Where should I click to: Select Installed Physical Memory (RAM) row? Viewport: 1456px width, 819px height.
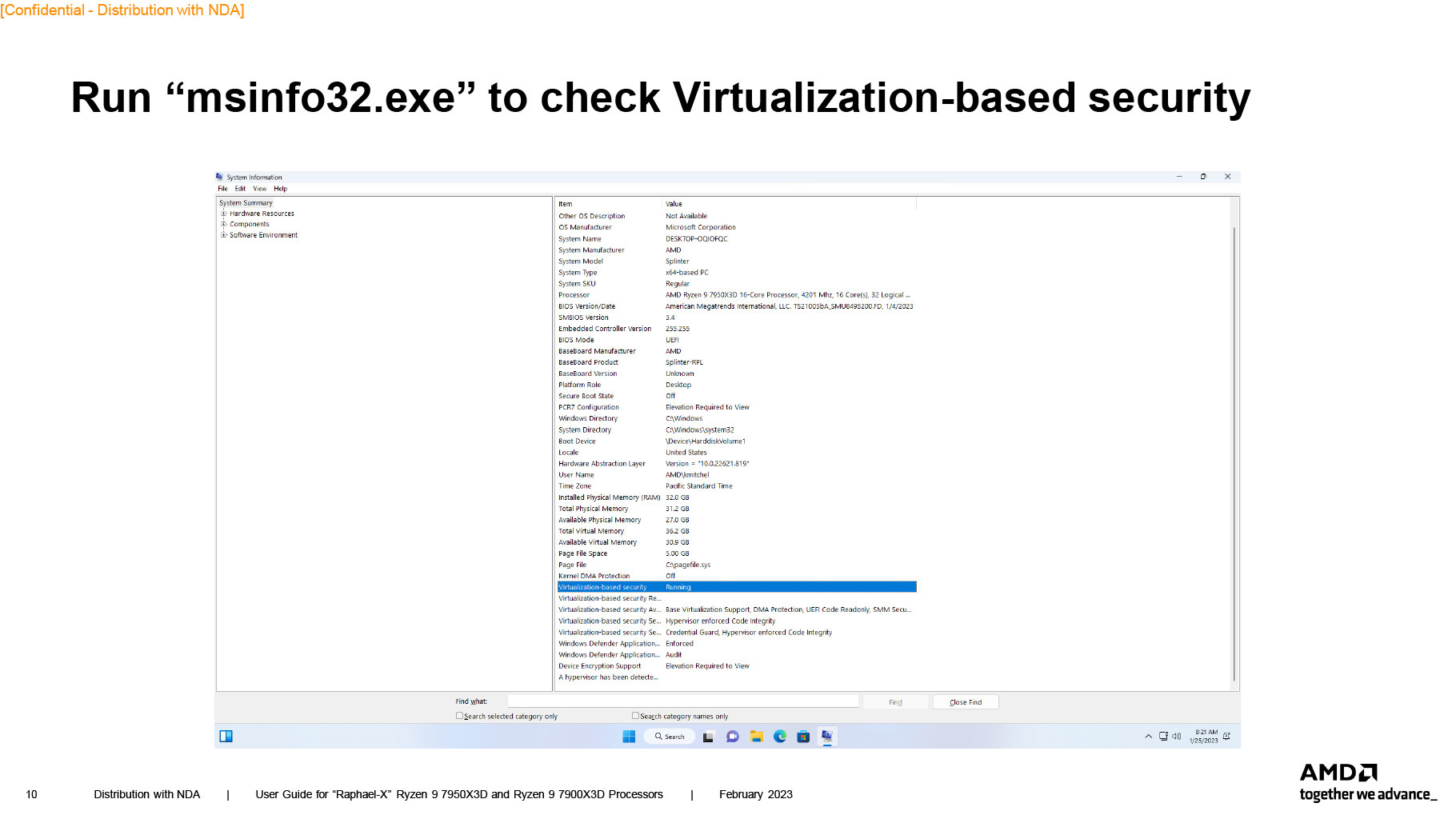click(737, 497)
